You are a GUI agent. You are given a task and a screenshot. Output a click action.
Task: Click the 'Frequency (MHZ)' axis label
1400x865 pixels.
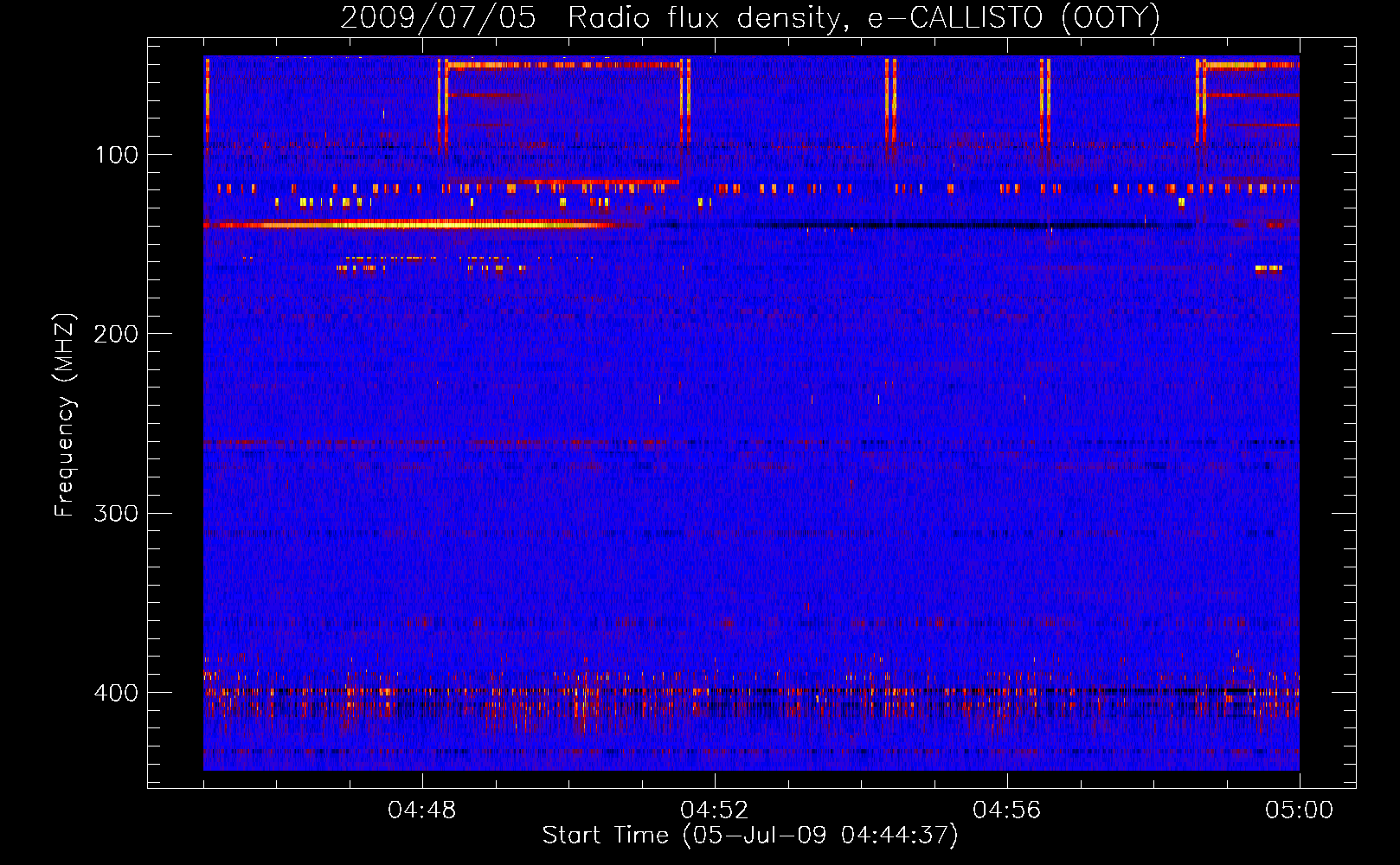pos(65,415)
